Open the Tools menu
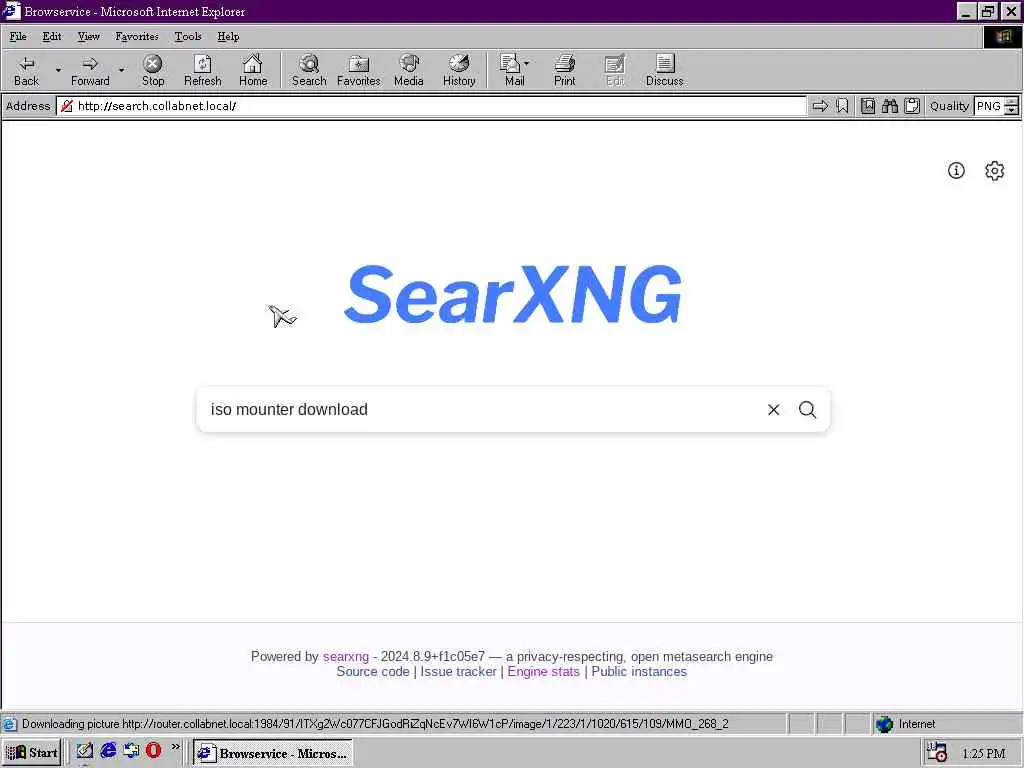Viewport: 1024px width, 768px height. pyautogui.click(x=188, y=37)
